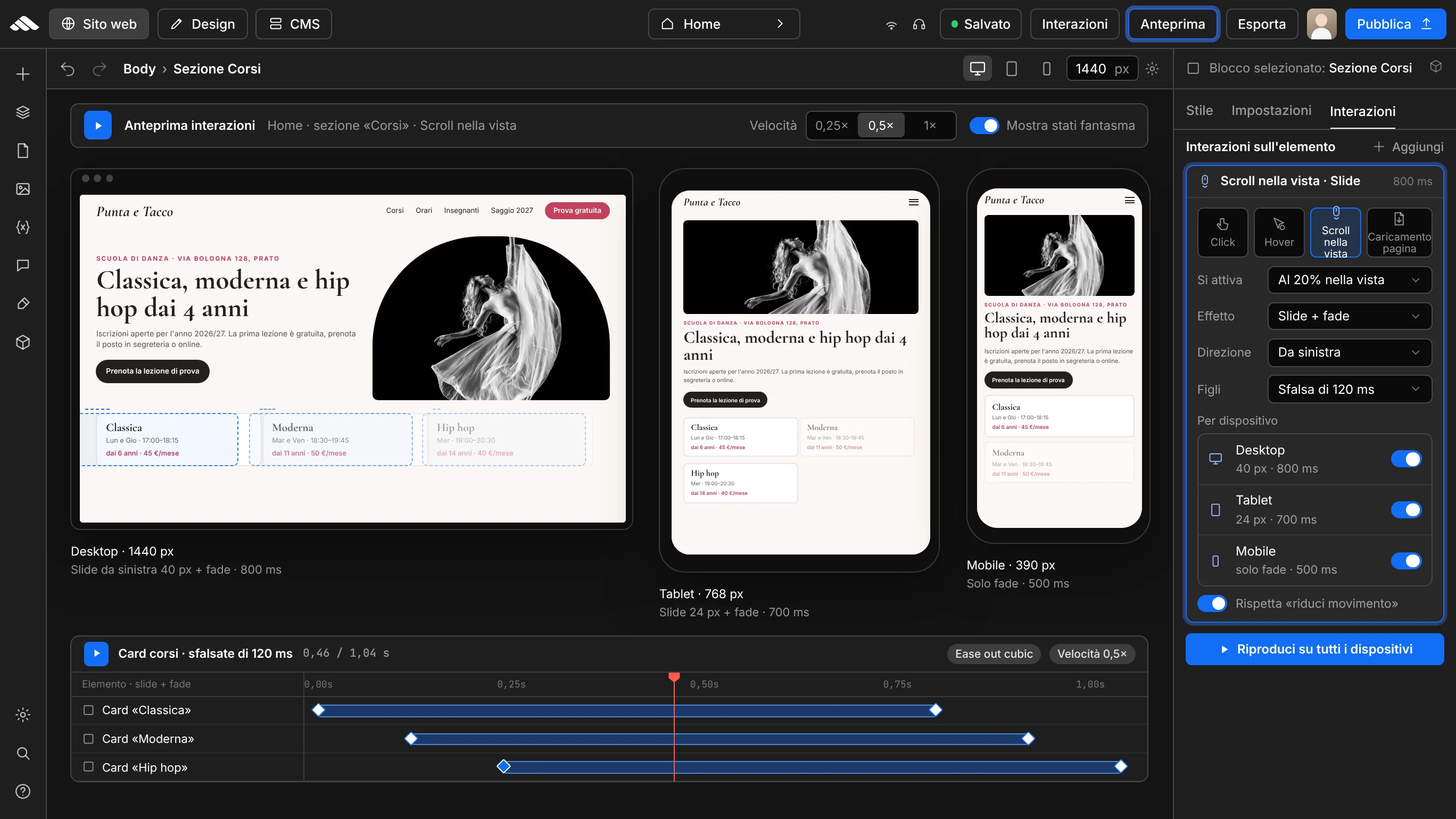Click the Pubblica button

click(1394, 24)
